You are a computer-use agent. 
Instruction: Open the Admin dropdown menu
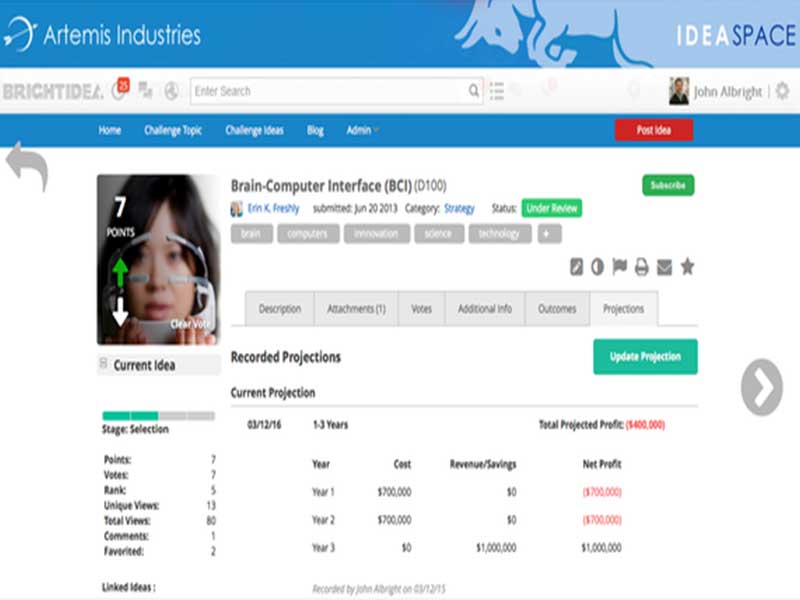tap(360, 130)
